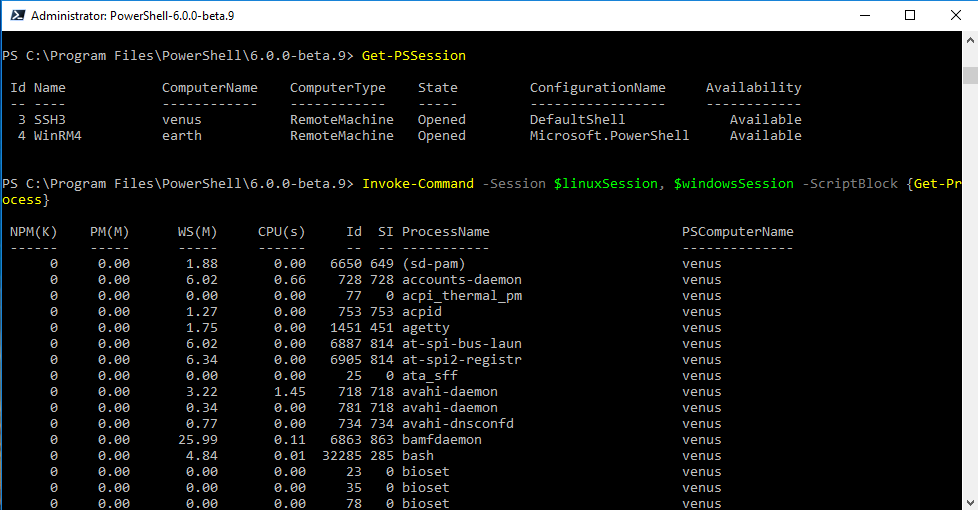Click the scrollbar up arrow
The image size is (978, 510).
970,41
